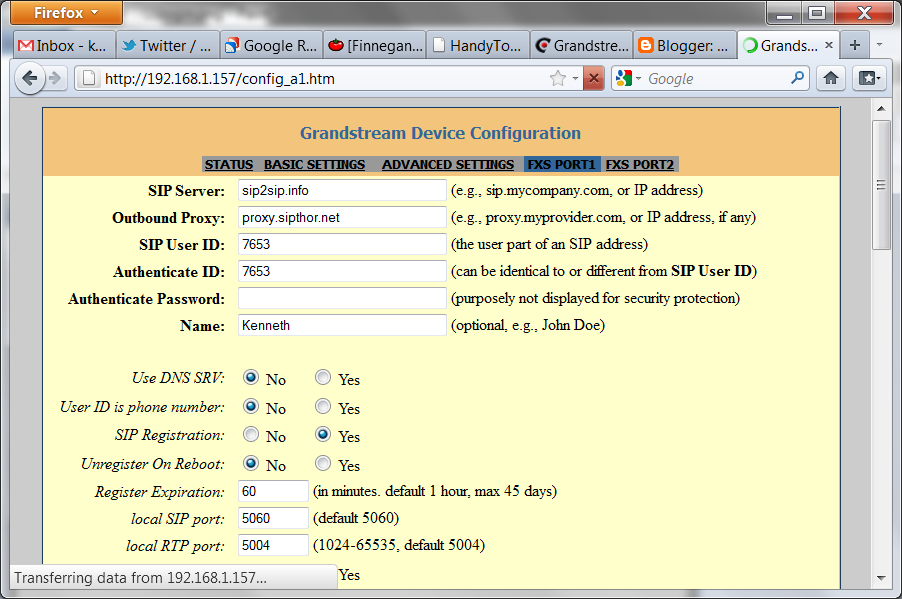Screen dimensions: 902x599
Task: Click the Register Expiration field
Action: pos(273,491)
